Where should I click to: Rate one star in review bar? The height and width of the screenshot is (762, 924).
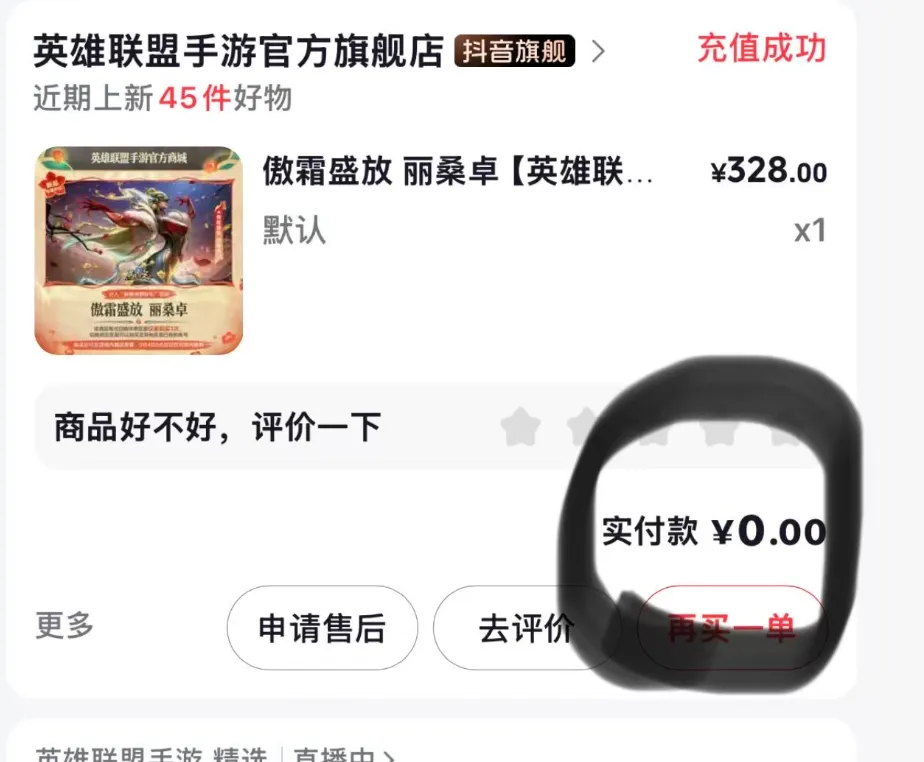coord(521,425)
